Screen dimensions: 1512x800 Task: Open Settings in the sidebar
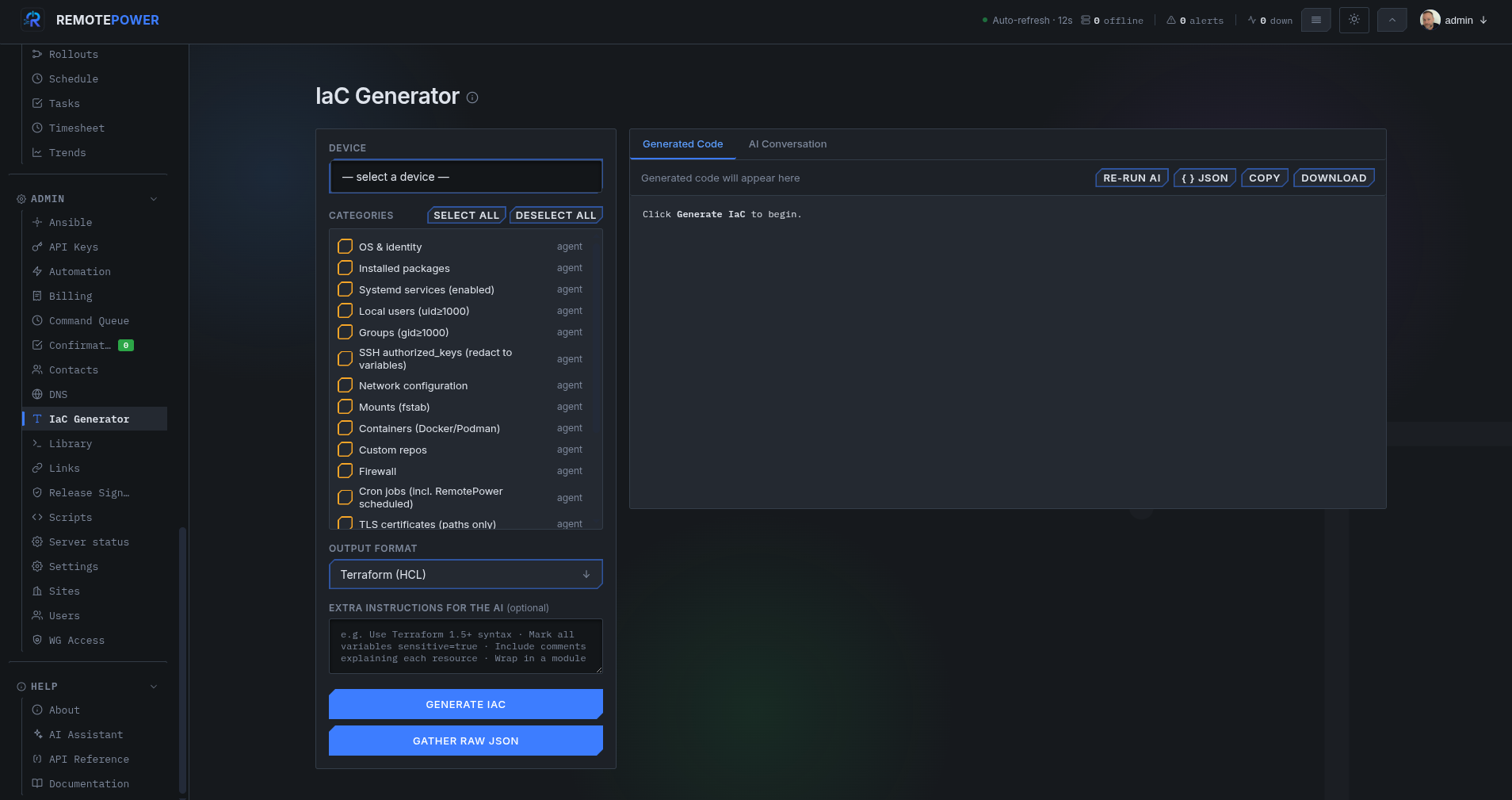(95, 566)
